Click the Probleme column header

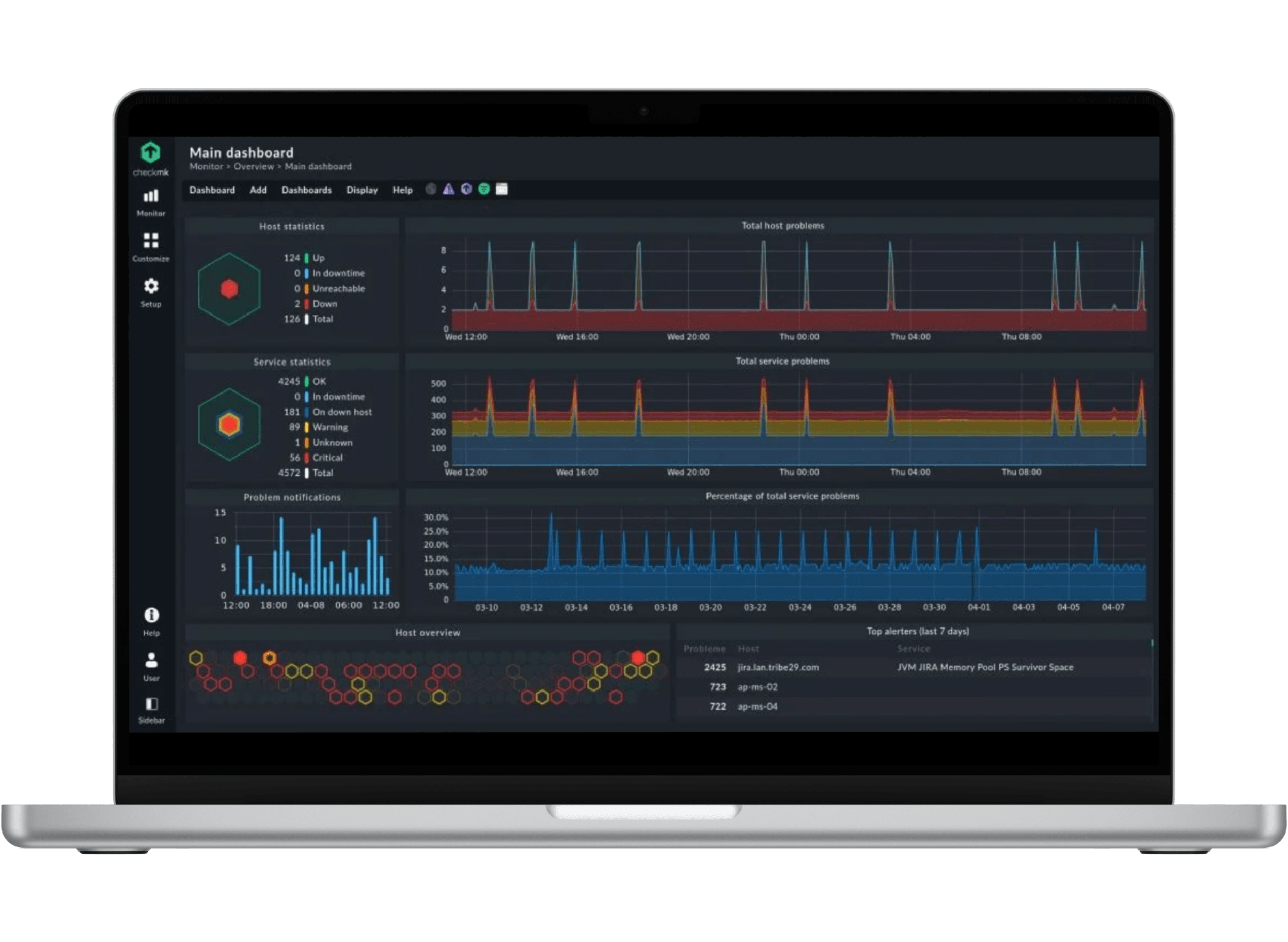point(705,650)
